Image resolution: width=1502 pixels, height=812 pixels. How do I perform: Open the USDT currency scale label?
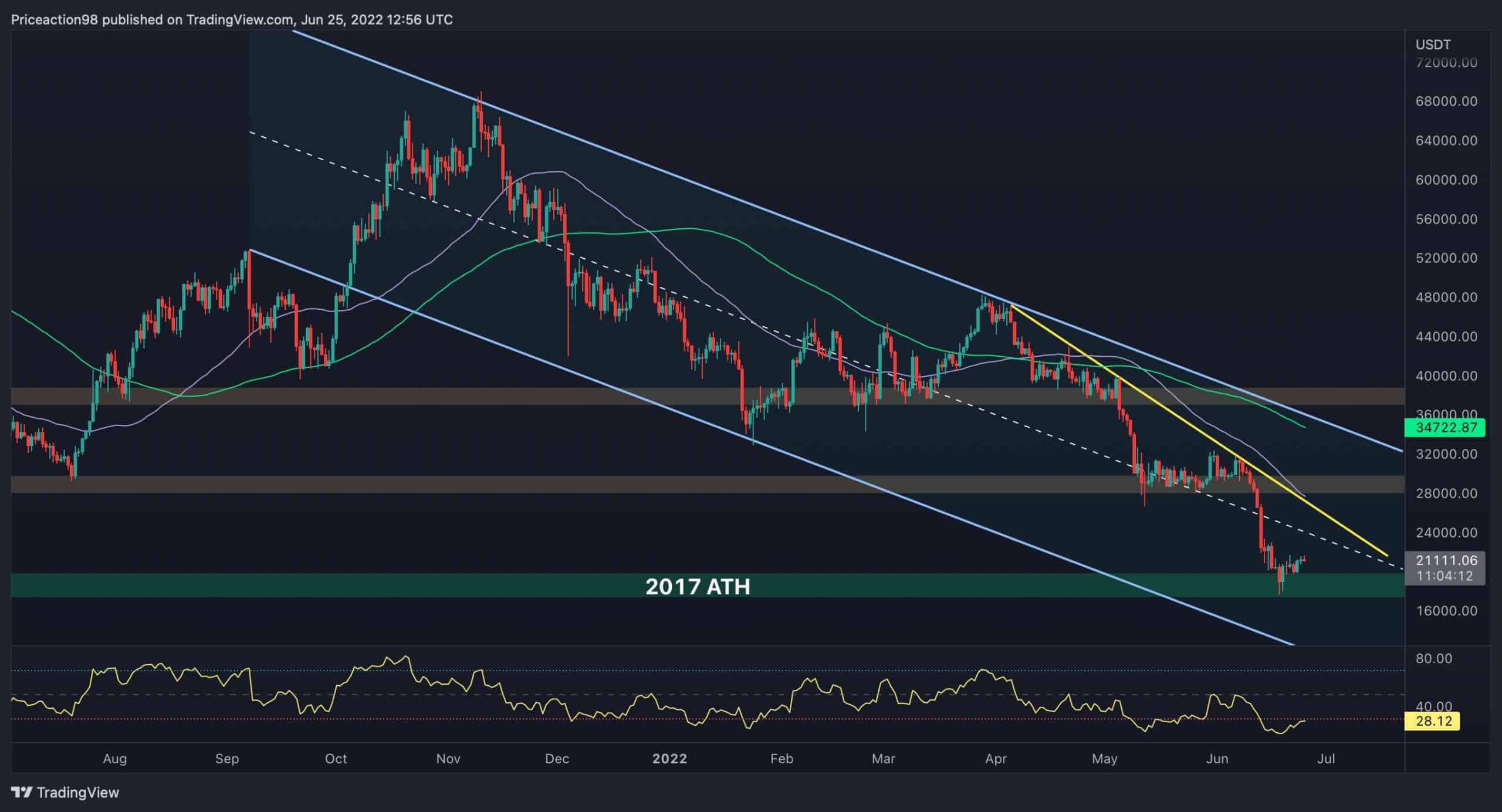[x=1432, y=44]
